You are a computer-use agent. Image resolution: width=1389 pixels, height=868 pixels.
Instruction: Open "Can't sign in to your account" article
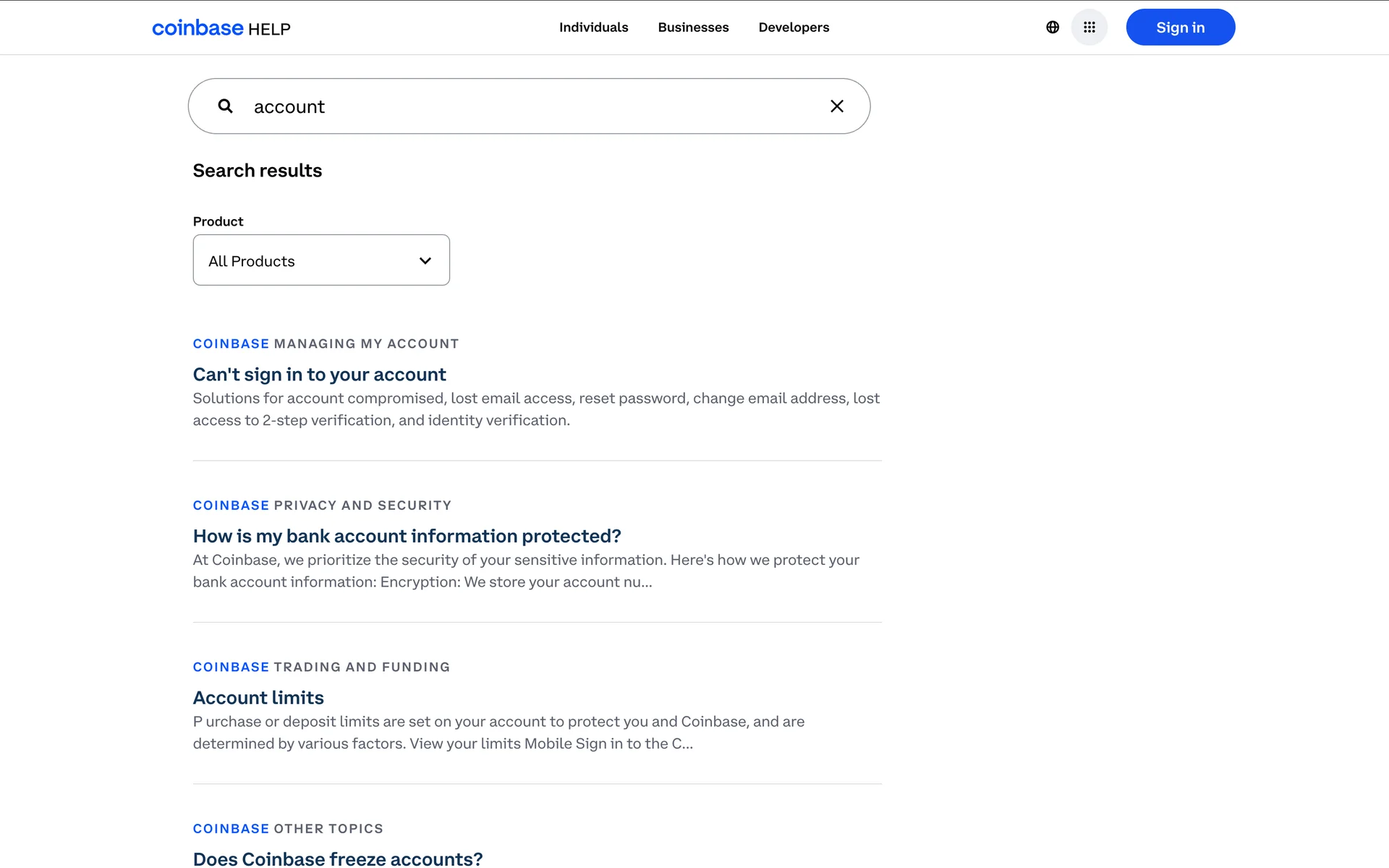pyautogui.click(x=319, y=375)
